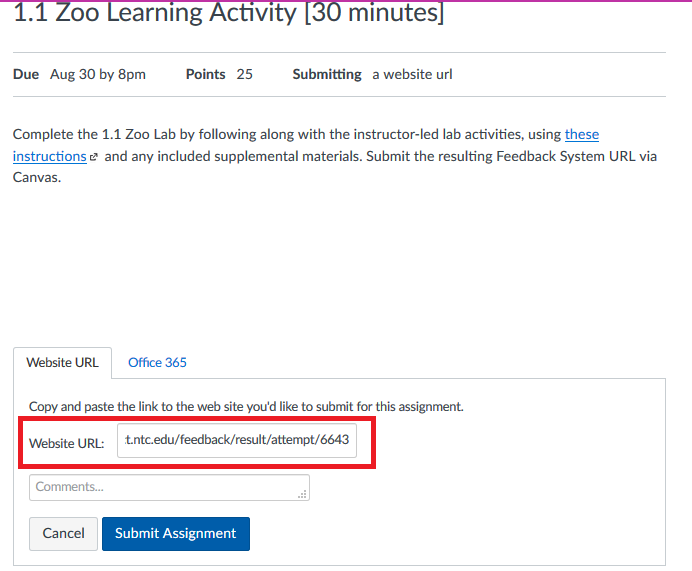The width and height of the screenshot is (692, 571).
Task: Grab the Comments box resize handle
Action: click(x=302, y=494)
